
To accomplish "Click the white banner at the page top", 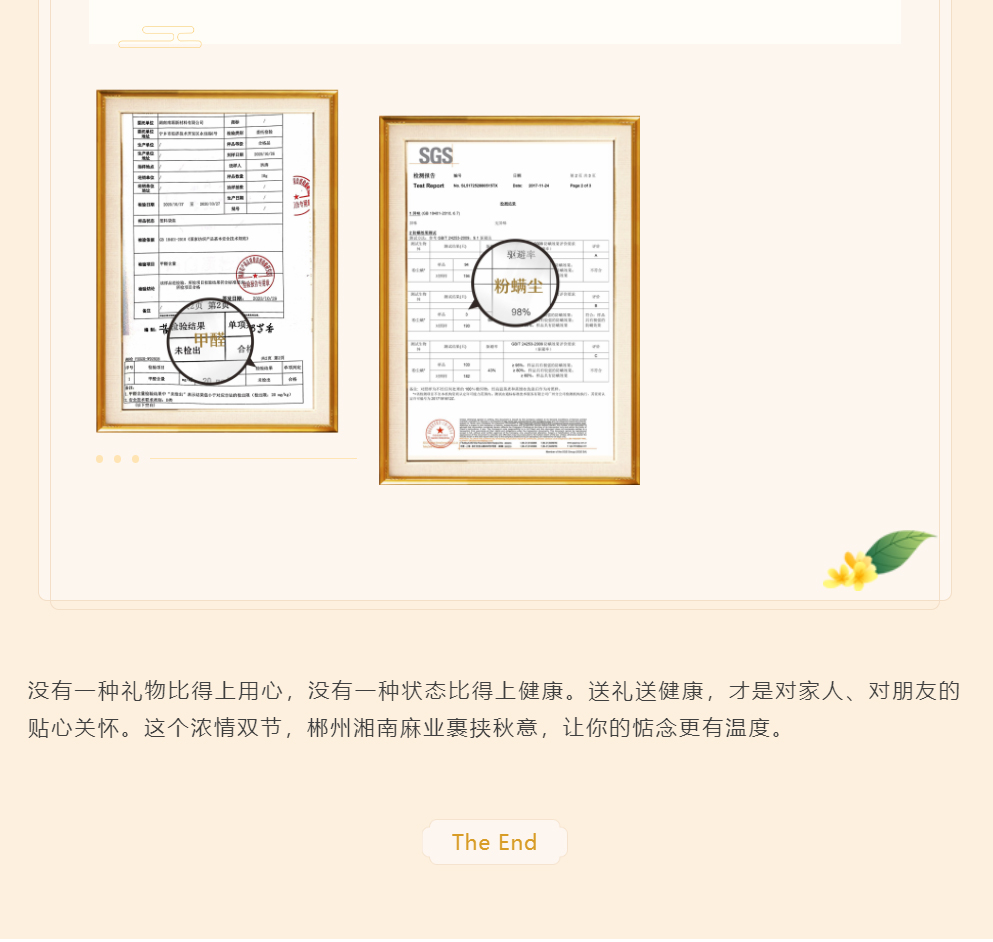I will 494,20.
